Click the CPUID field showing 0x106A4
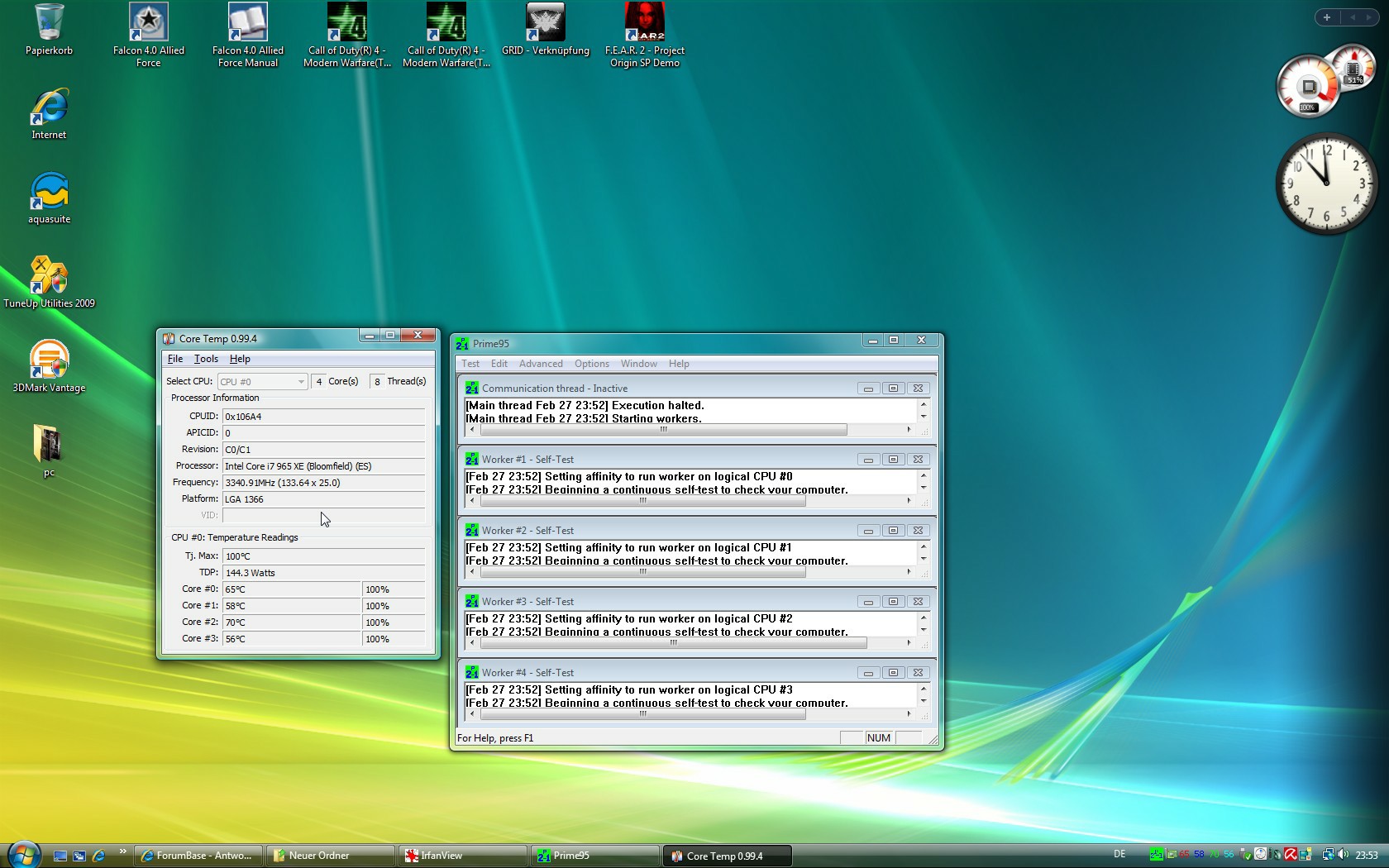This screenshot has width=1389, height=868. pos(323,417)
